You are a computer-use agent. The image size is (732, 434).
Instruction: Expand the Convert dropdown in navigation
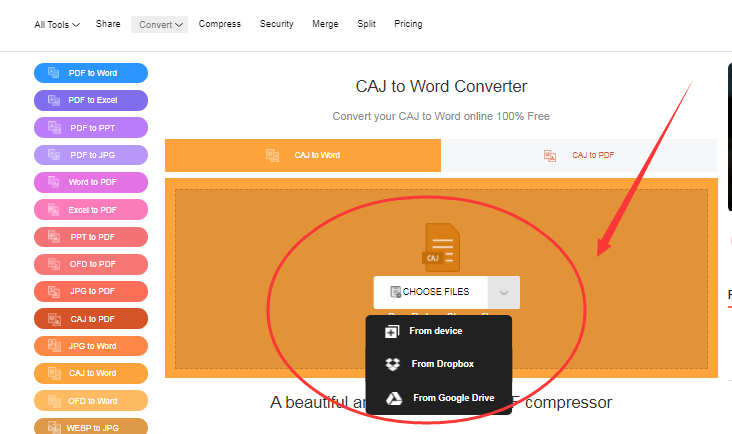160,24
